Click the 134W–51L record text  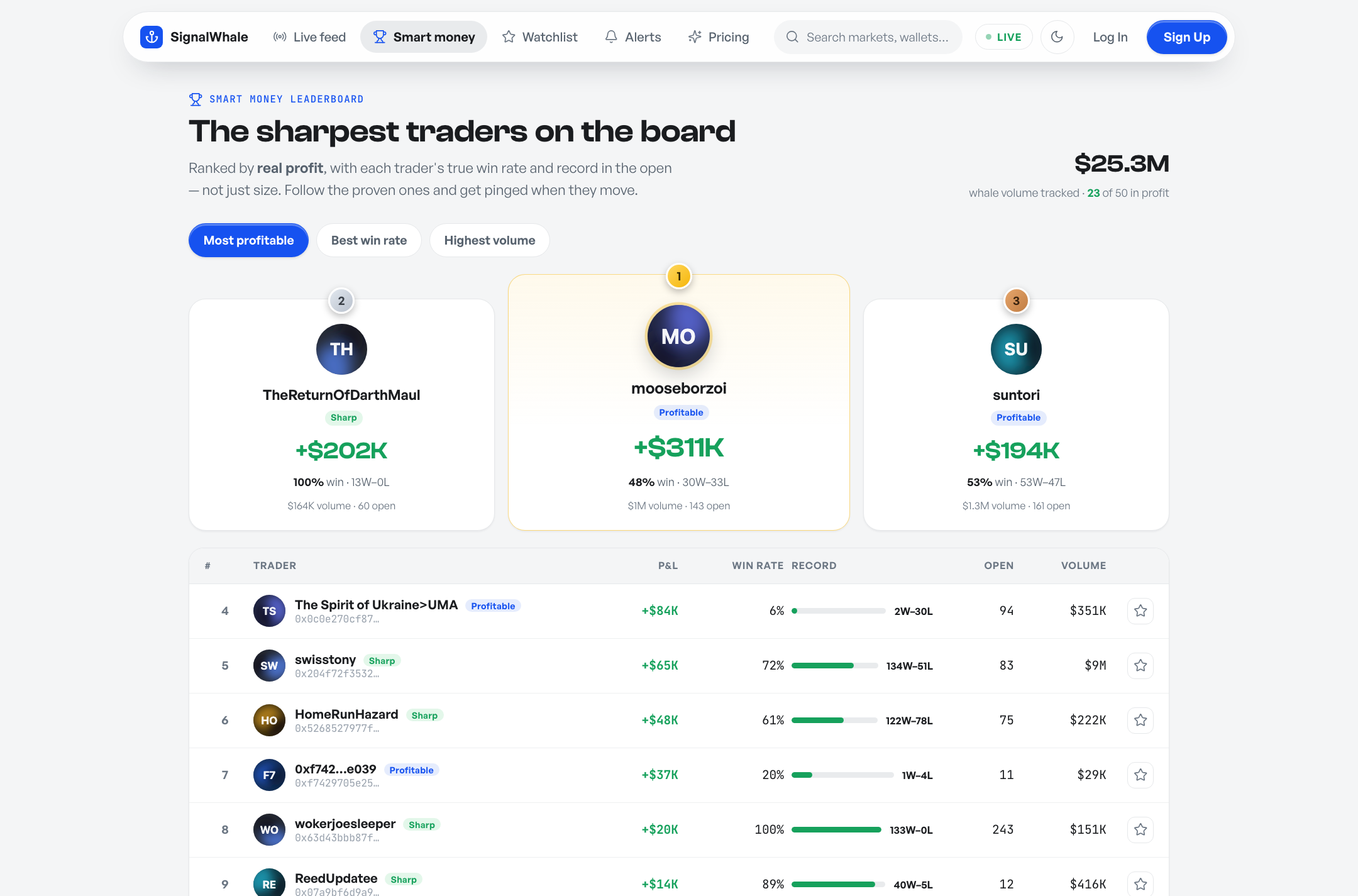(909, 666)
